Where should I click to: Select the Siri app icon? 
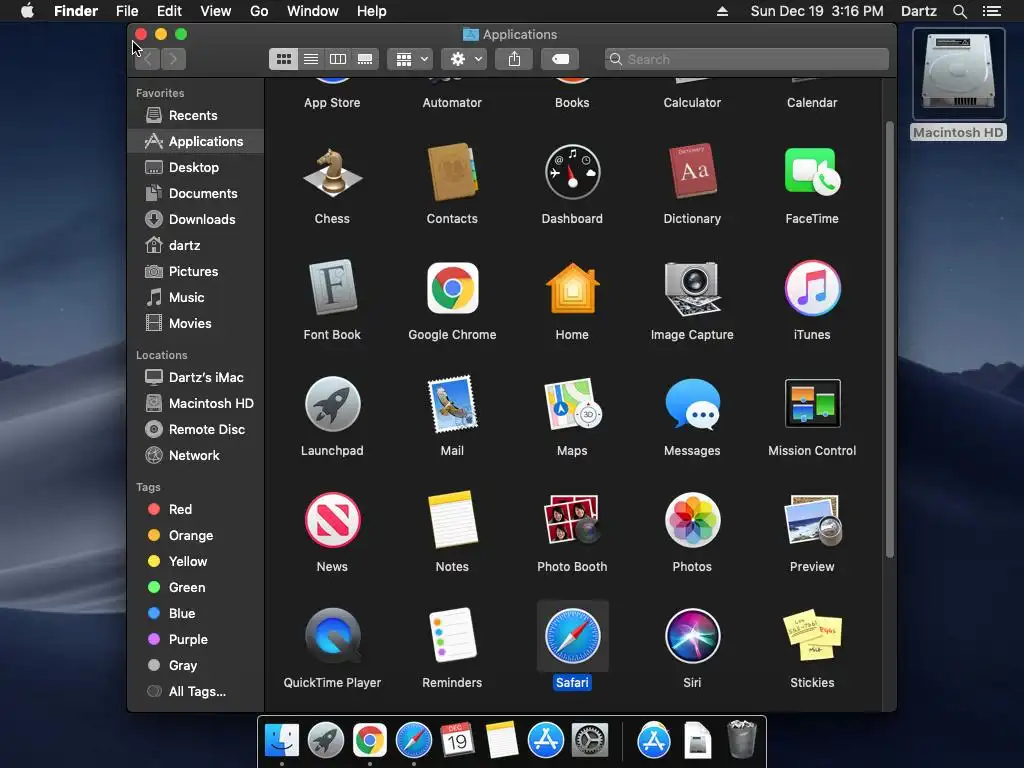[692, 636]
